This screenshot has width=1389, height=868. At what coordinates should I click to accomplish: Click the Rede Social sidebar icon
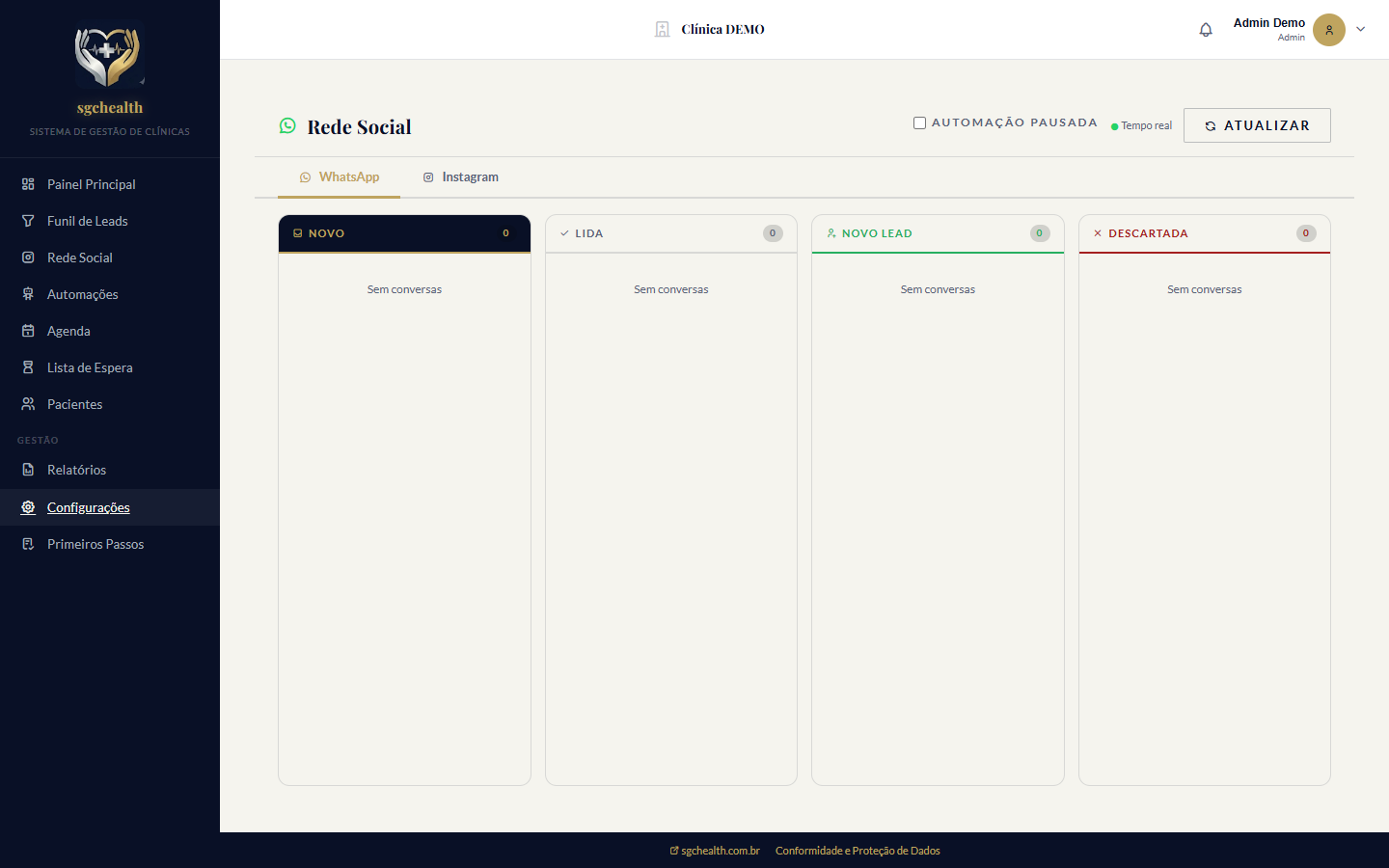(28, 258)
